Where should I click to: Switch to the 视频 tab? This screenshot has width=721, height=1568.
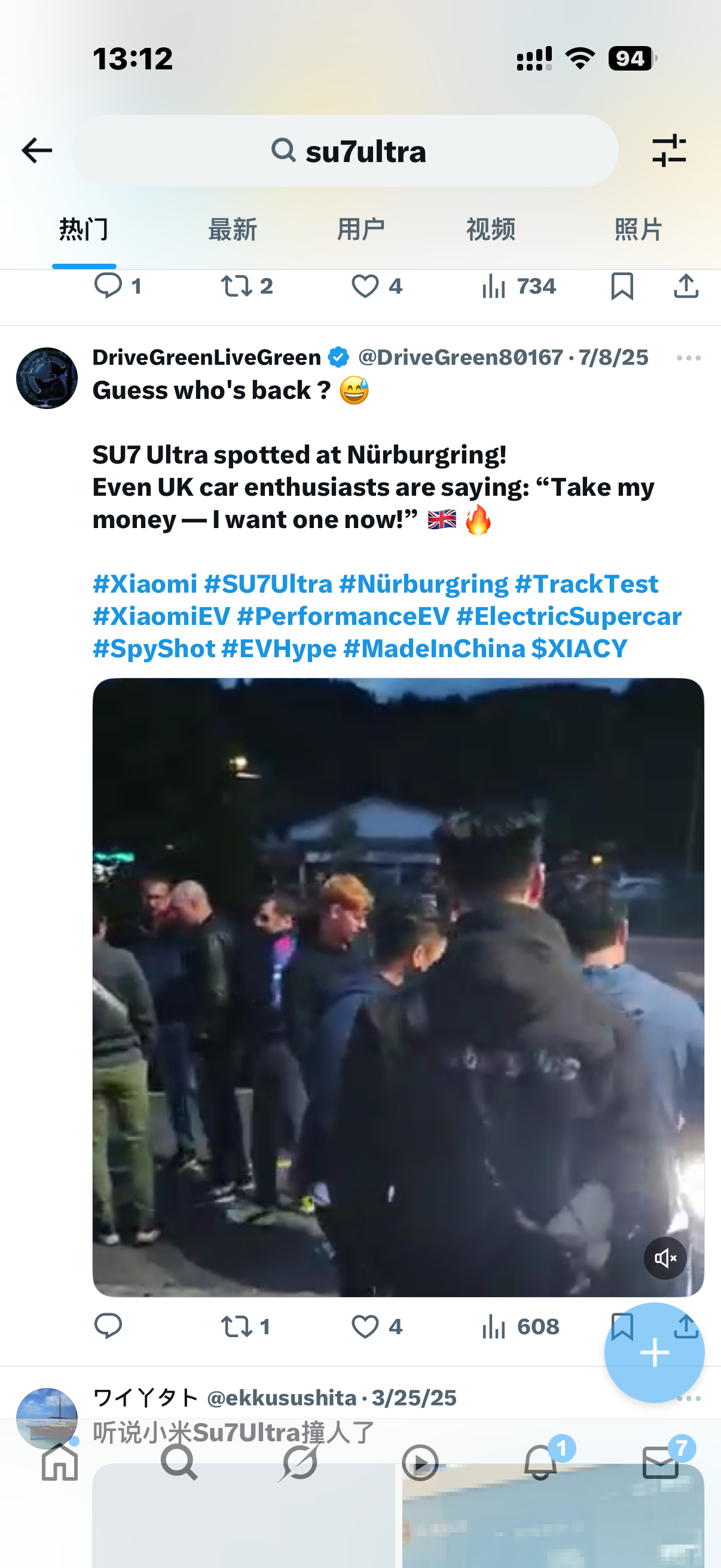coord(490,230)
